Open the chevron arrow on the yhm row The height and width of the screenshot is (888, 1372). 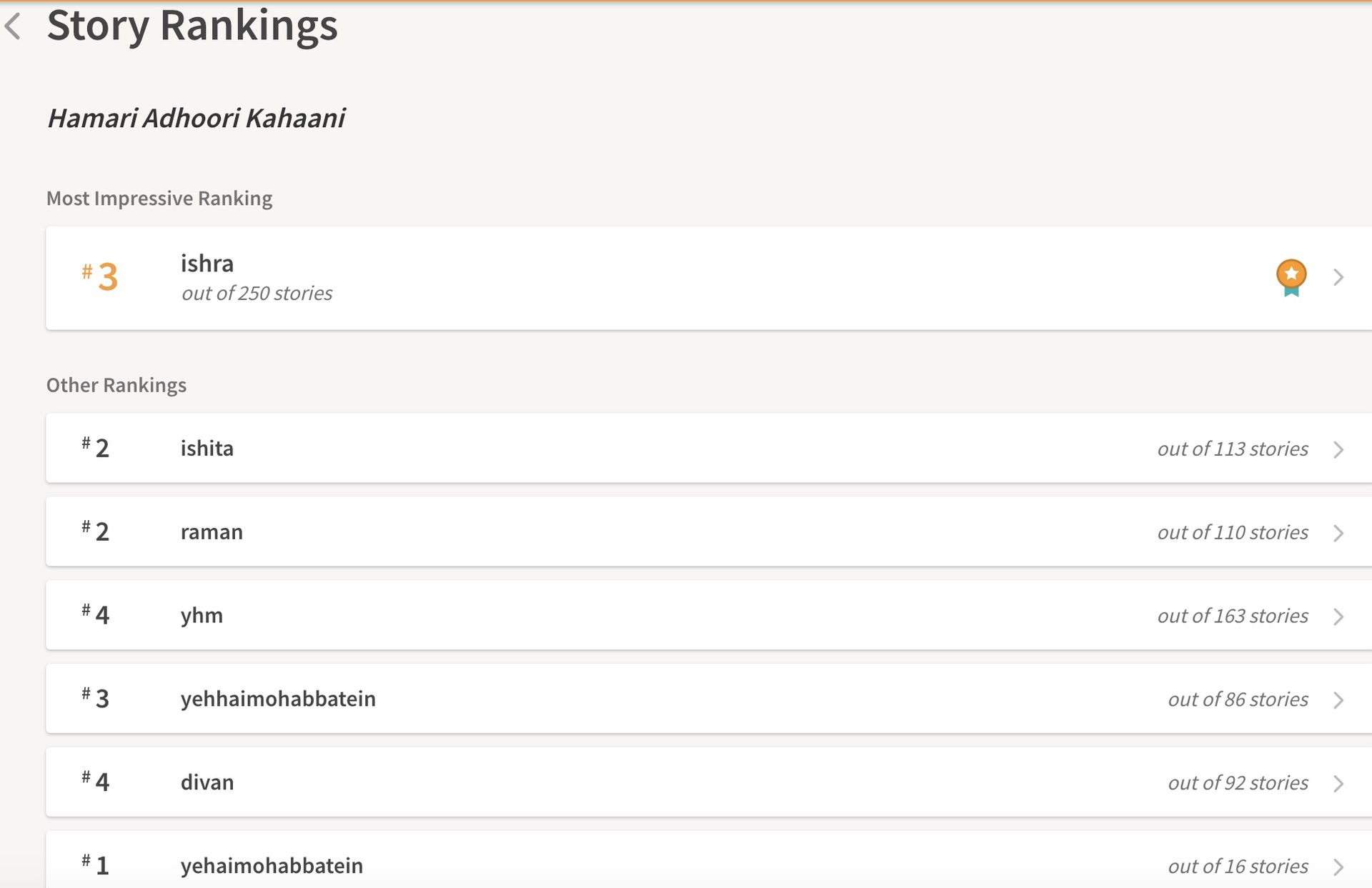coord(1338,617)
